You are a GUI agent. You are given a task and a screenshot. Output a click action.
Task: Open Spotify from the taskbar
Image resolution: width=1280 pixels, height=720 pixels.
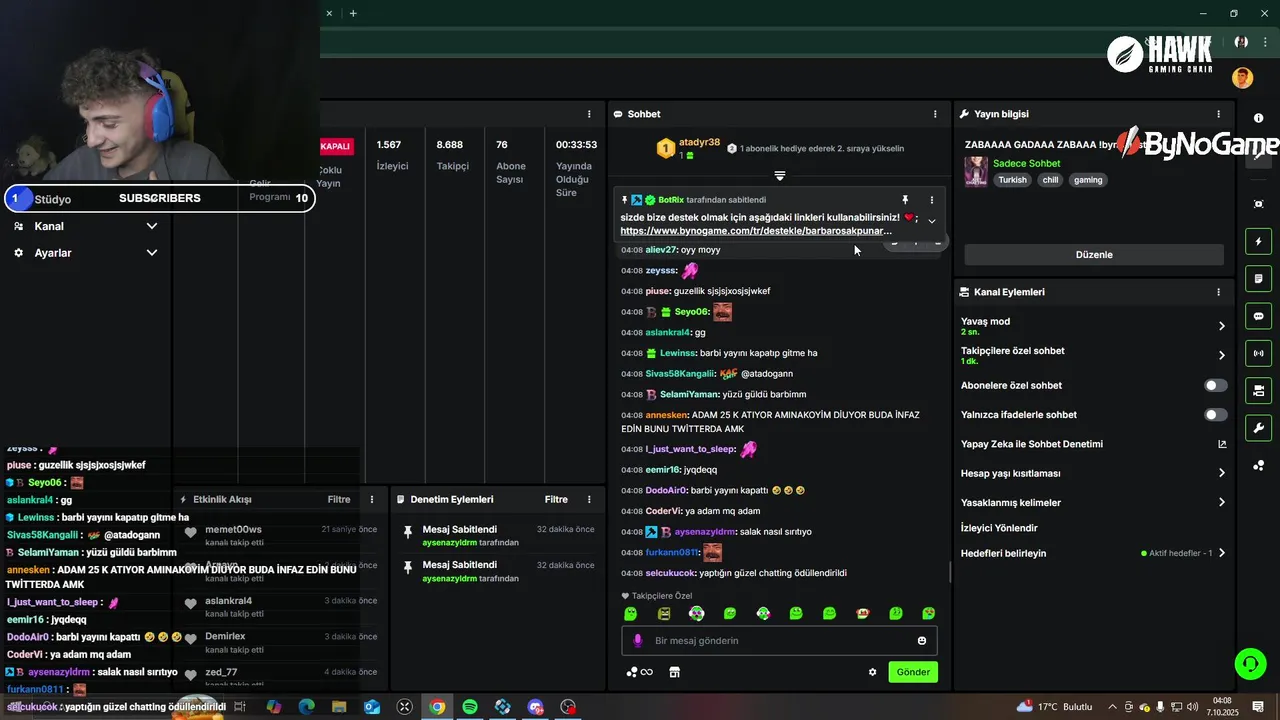[470, 707]
